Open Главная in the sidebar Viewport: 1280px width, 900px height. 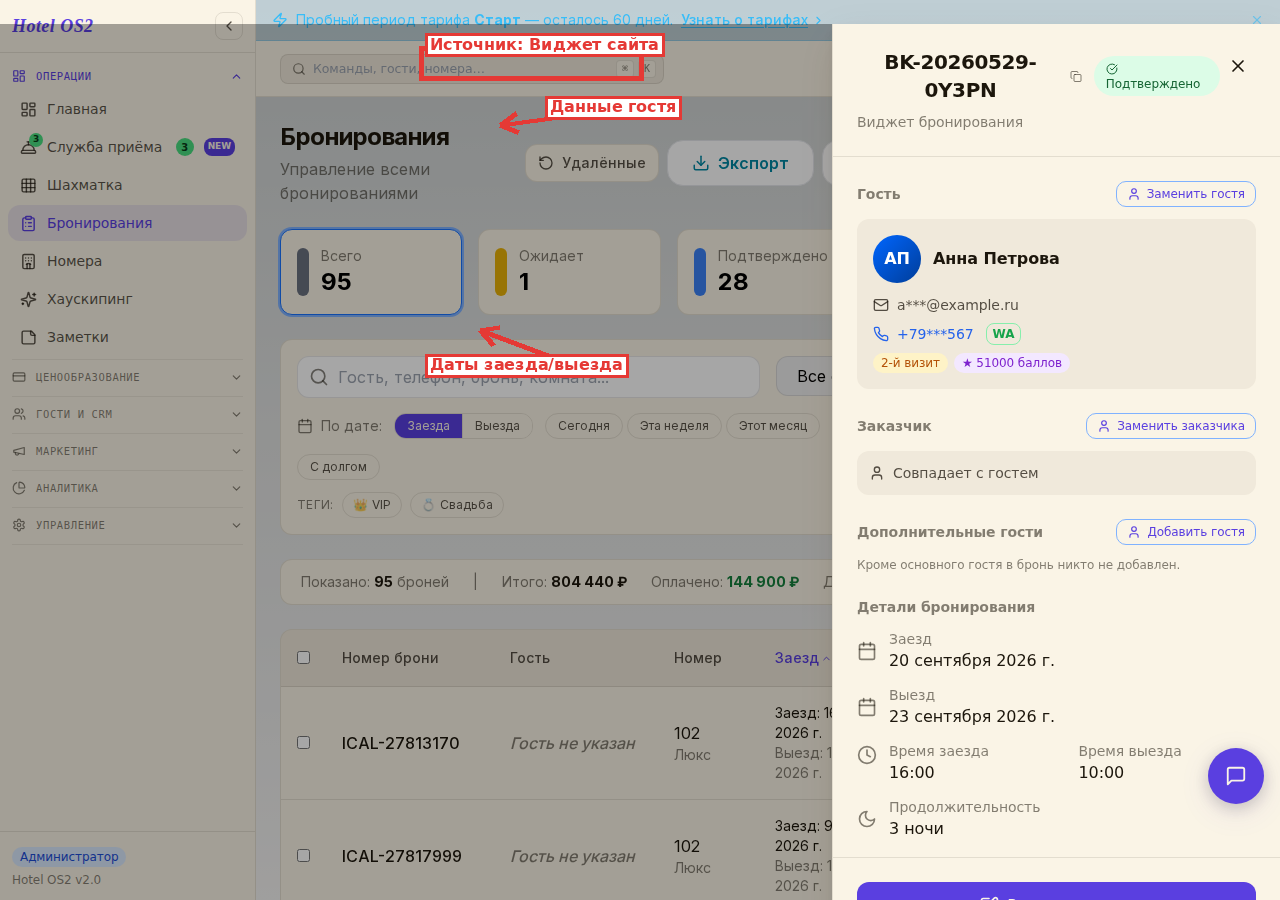pyautogui.click(x=127, y=109)
